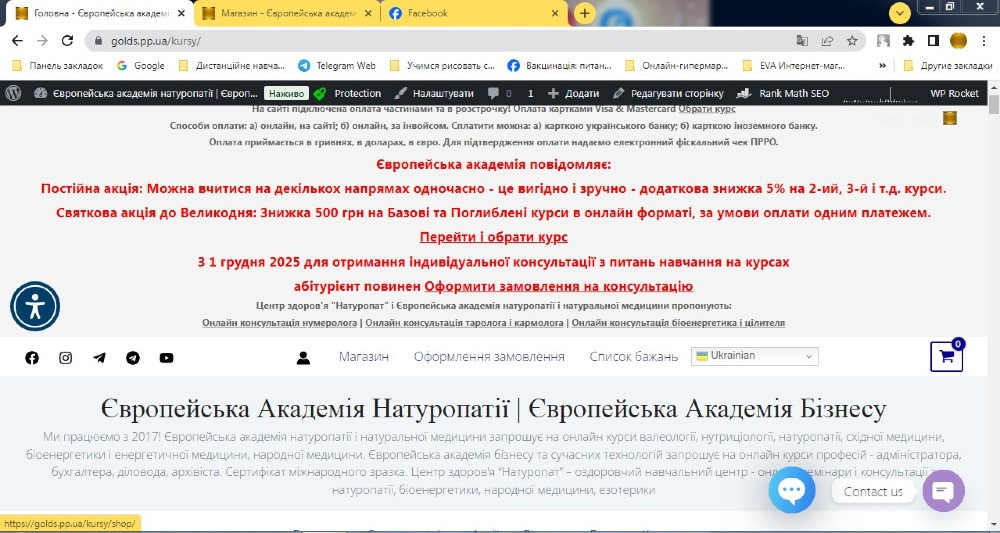Screen dimensions: 1000x533
Task: Toggle the browser side panel icon
Action: point(933,41)
